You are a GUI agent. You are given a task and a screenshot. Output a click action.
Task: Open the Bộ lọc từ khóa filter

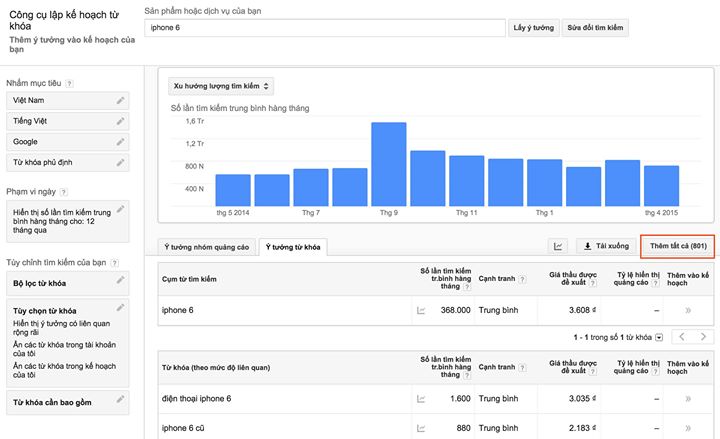[x=68, y=283]
